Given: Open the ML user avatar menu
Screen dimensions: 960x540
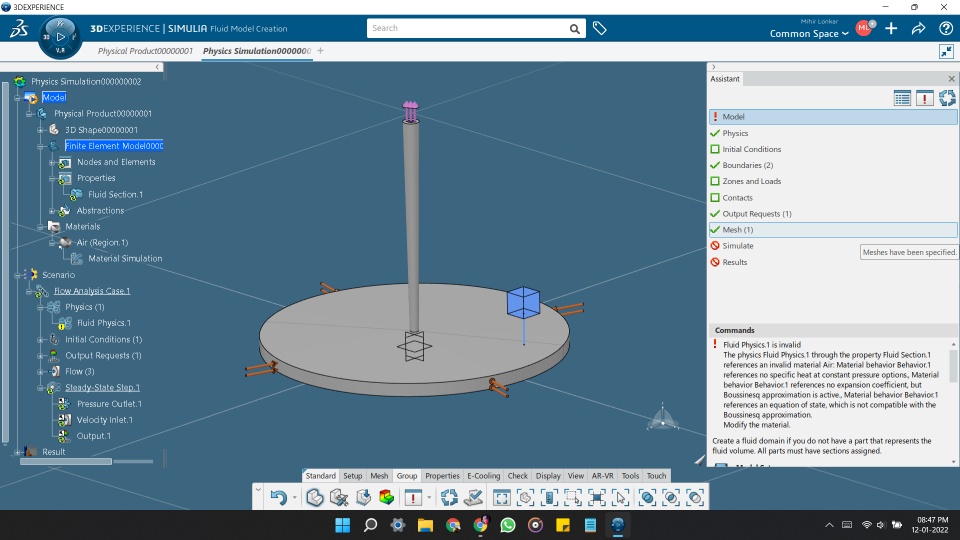Looking at the screenshot, I should click(x=864, y=28).
